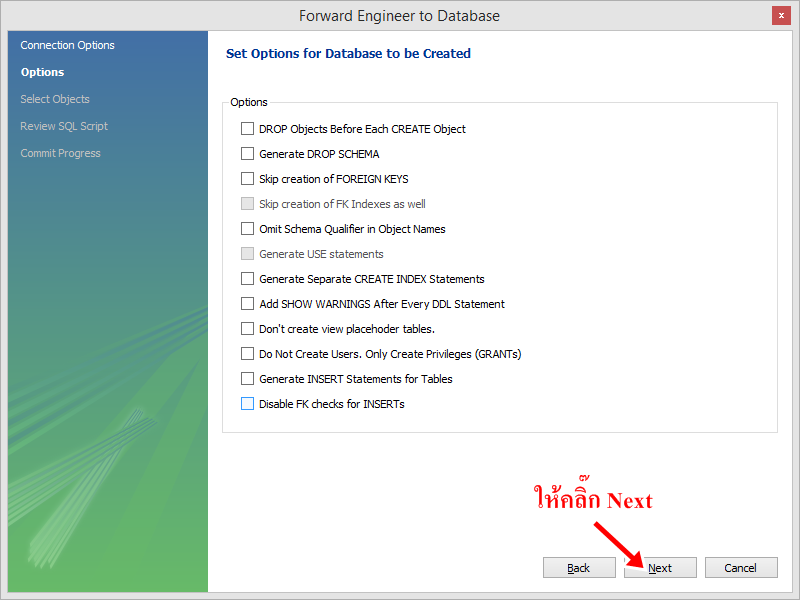Open Connection Options step in sidebar
Image resolution: width=800 pixels, height=600 pixels.
point(67,45)
